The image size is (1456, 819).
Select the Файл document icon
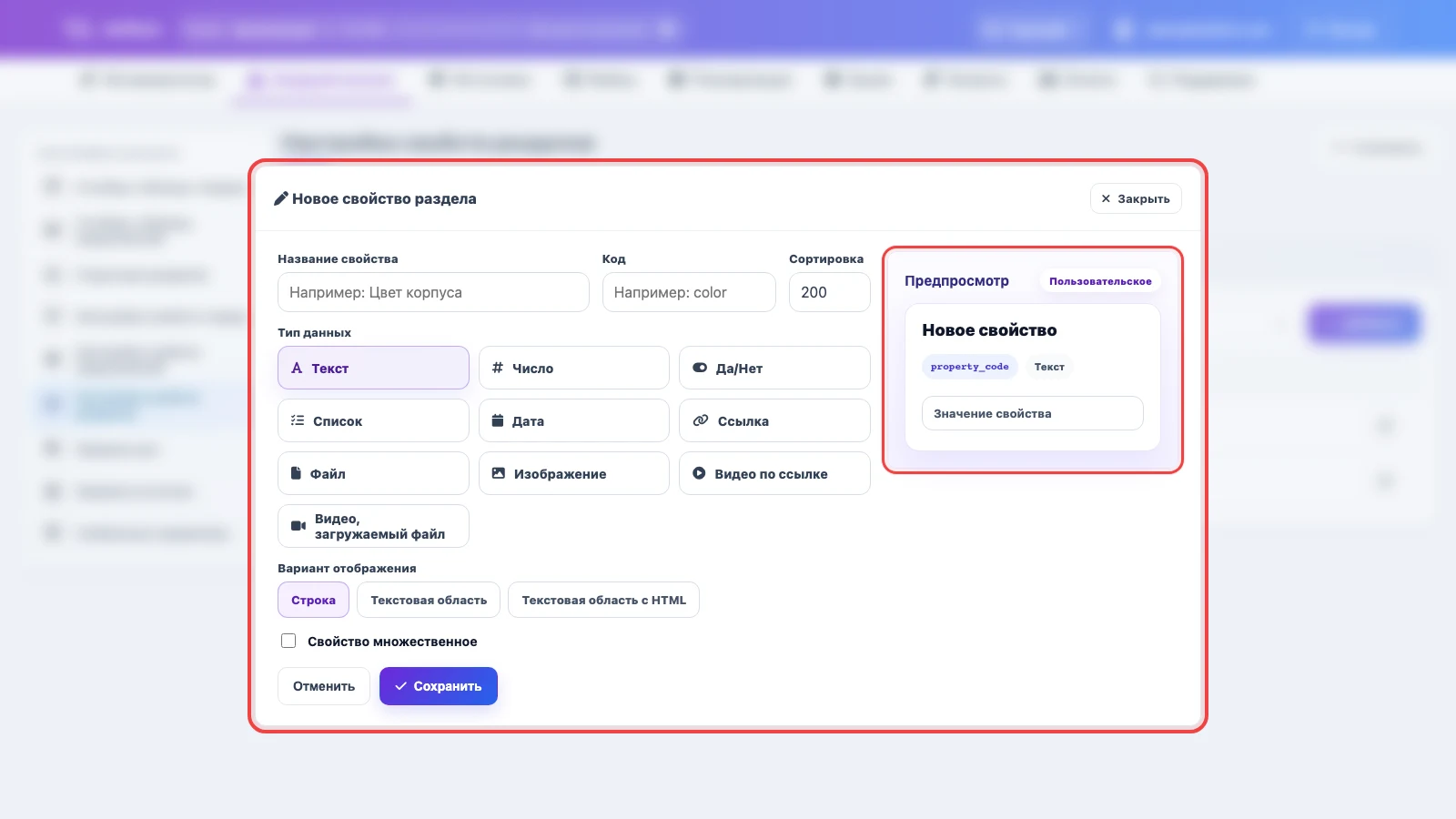296,473
